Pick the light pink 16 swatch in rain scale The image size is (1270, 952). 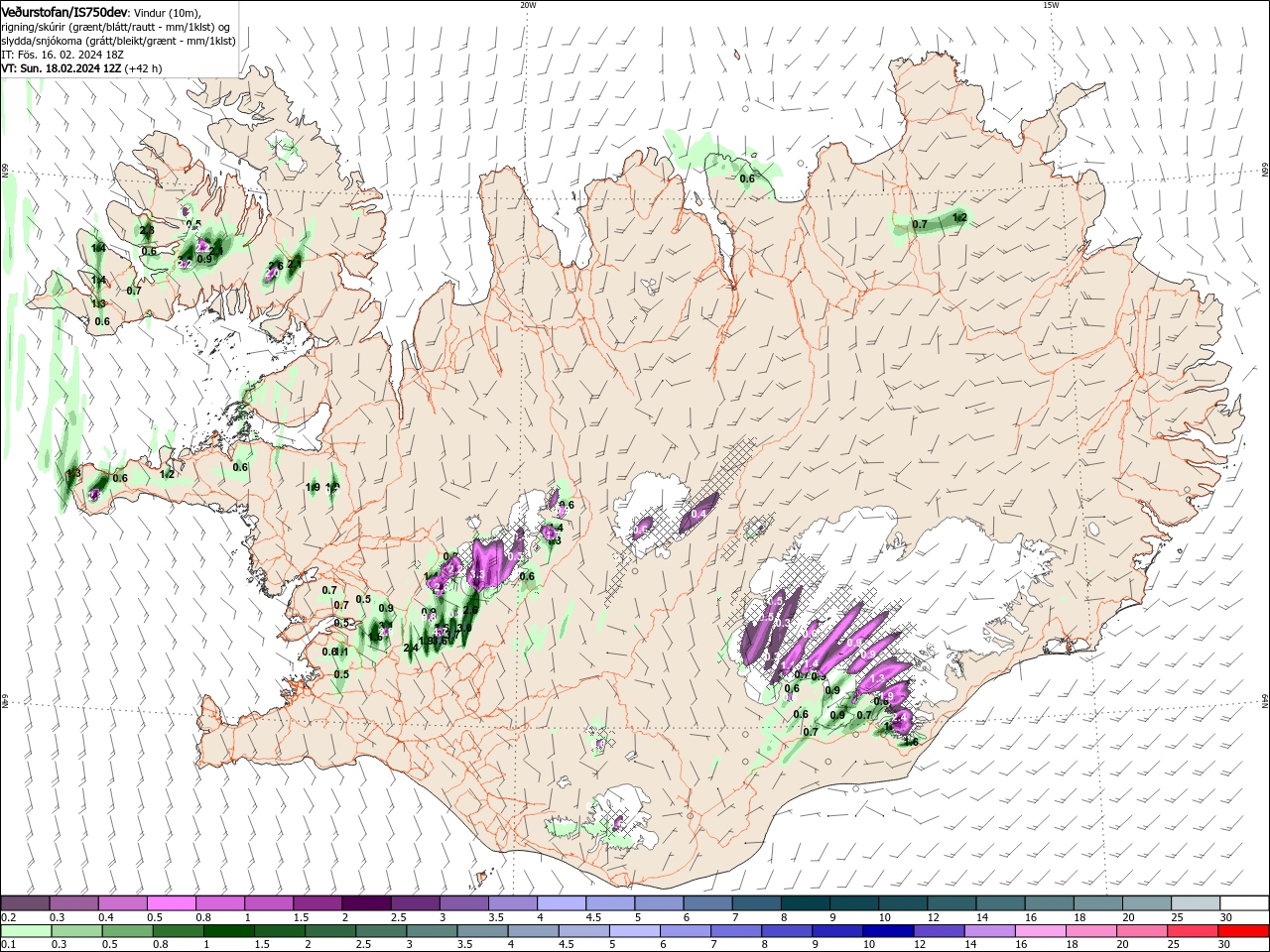[1040, 931]
